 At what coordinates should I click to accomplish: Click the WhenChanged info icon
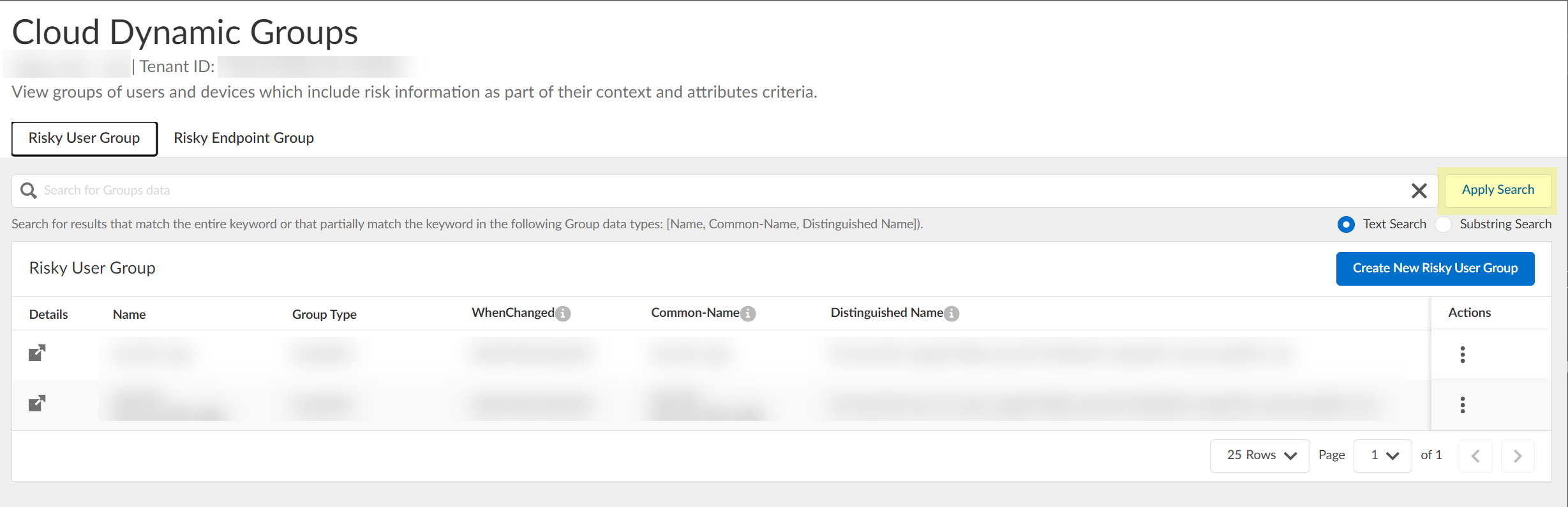pos(563,314)
